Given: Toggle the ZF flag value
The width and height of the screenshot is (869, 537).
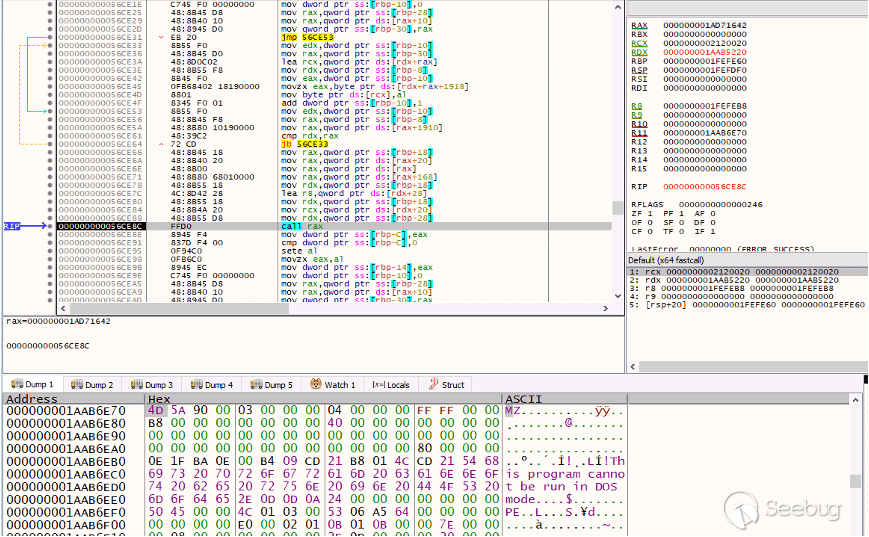Looking at the screenshot, I should click(x=650, y=213).
